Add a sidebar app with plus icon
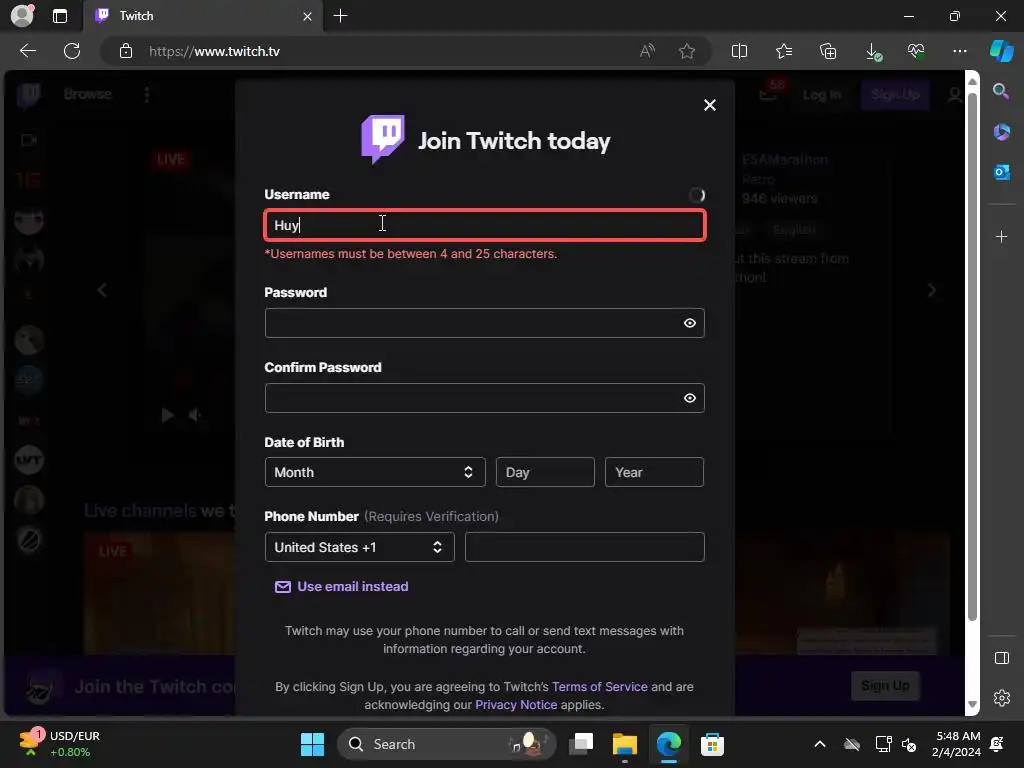Viewport: 1024px width, 768px height. coord(1001,236)
